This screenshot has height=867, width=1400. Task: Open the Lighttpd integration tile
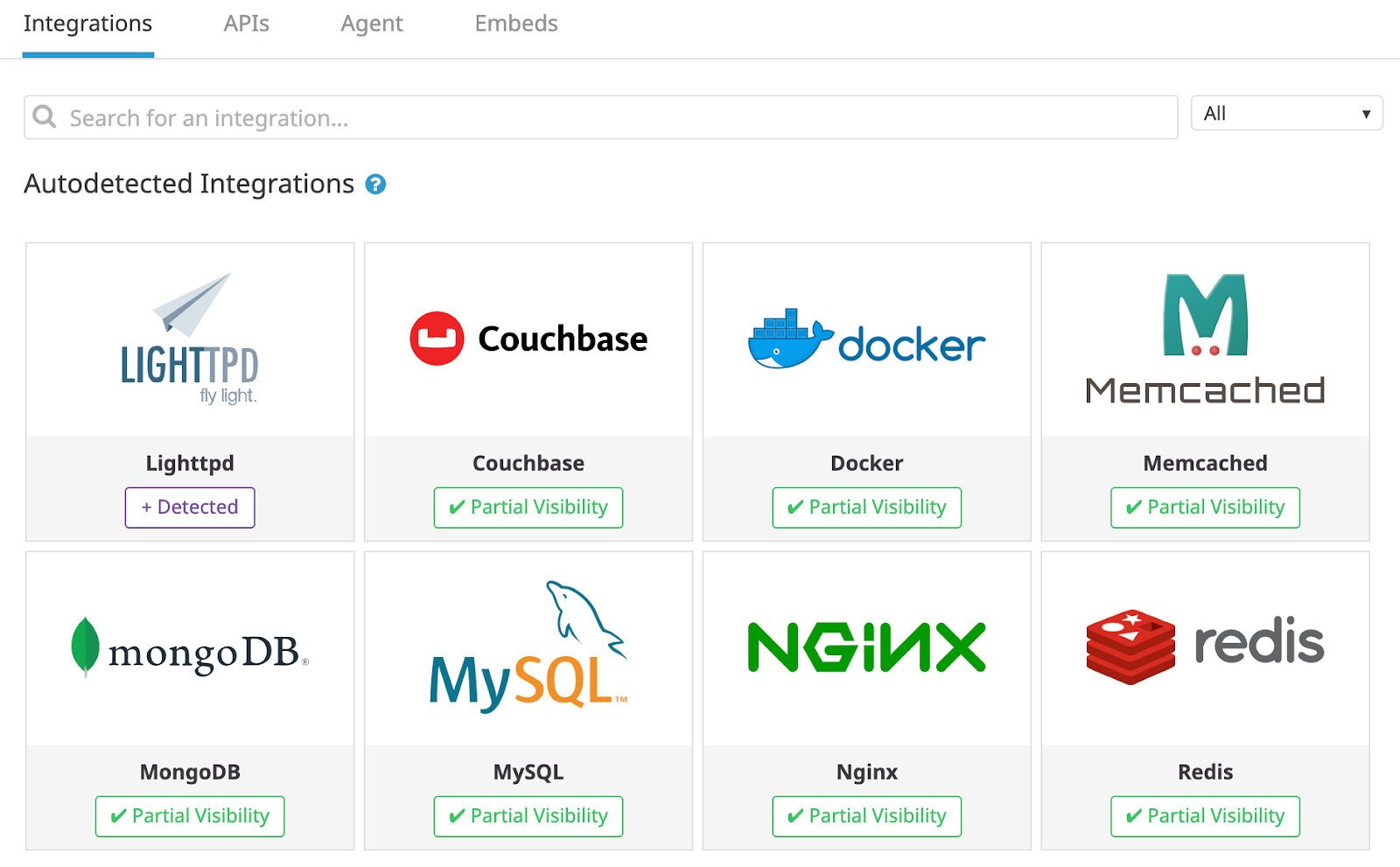click(x=190, y=341)
